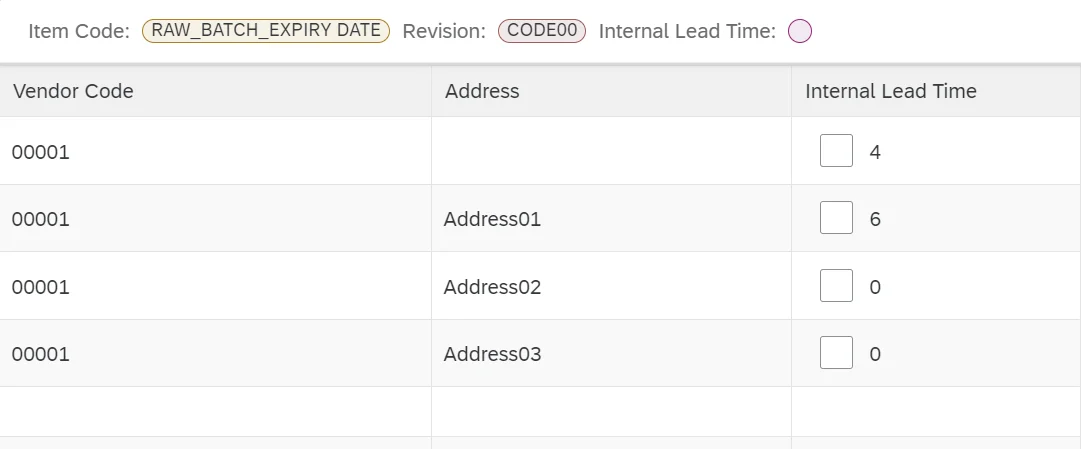Image resolution: width=1081 pixels, height=449 pixels.
Task: Click the lead time value 4
Action: click(875, 153)
